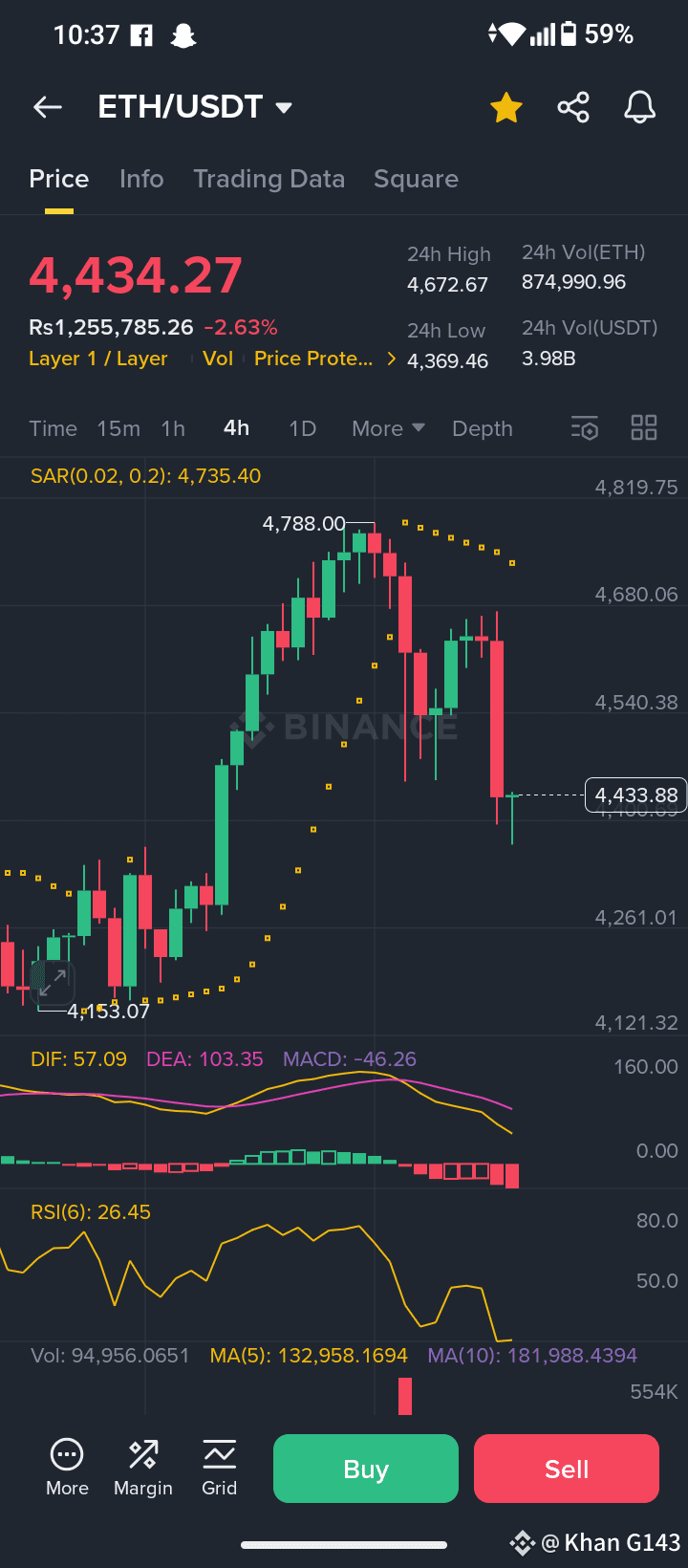This screenshot has height=1568, width=688.
Task: Tap the 4,680.06 price axis label
Action: tap(635, 595)
